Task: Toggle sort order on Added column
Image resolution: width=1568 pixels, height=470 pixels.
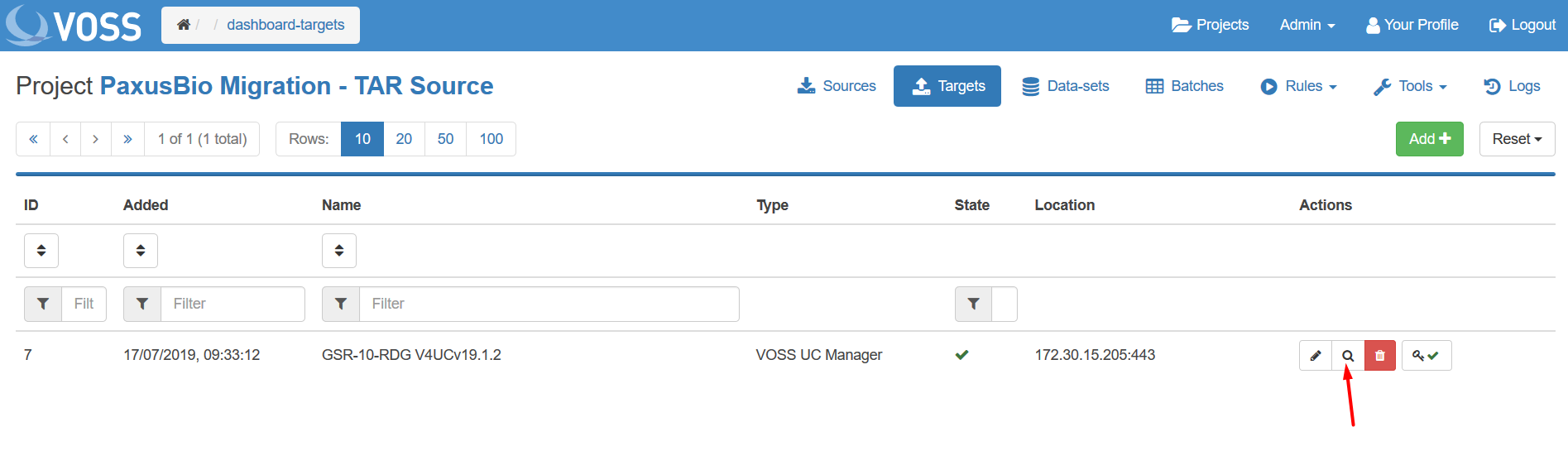Action: pyautogui.click(x=141, y=251)
